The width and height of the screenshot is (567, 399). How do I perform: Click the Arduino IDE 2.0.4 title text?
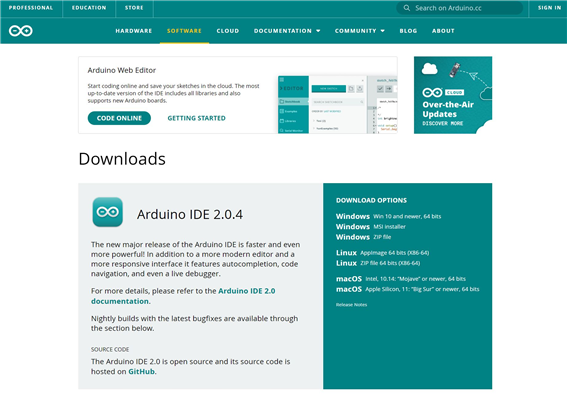(190, 215)
